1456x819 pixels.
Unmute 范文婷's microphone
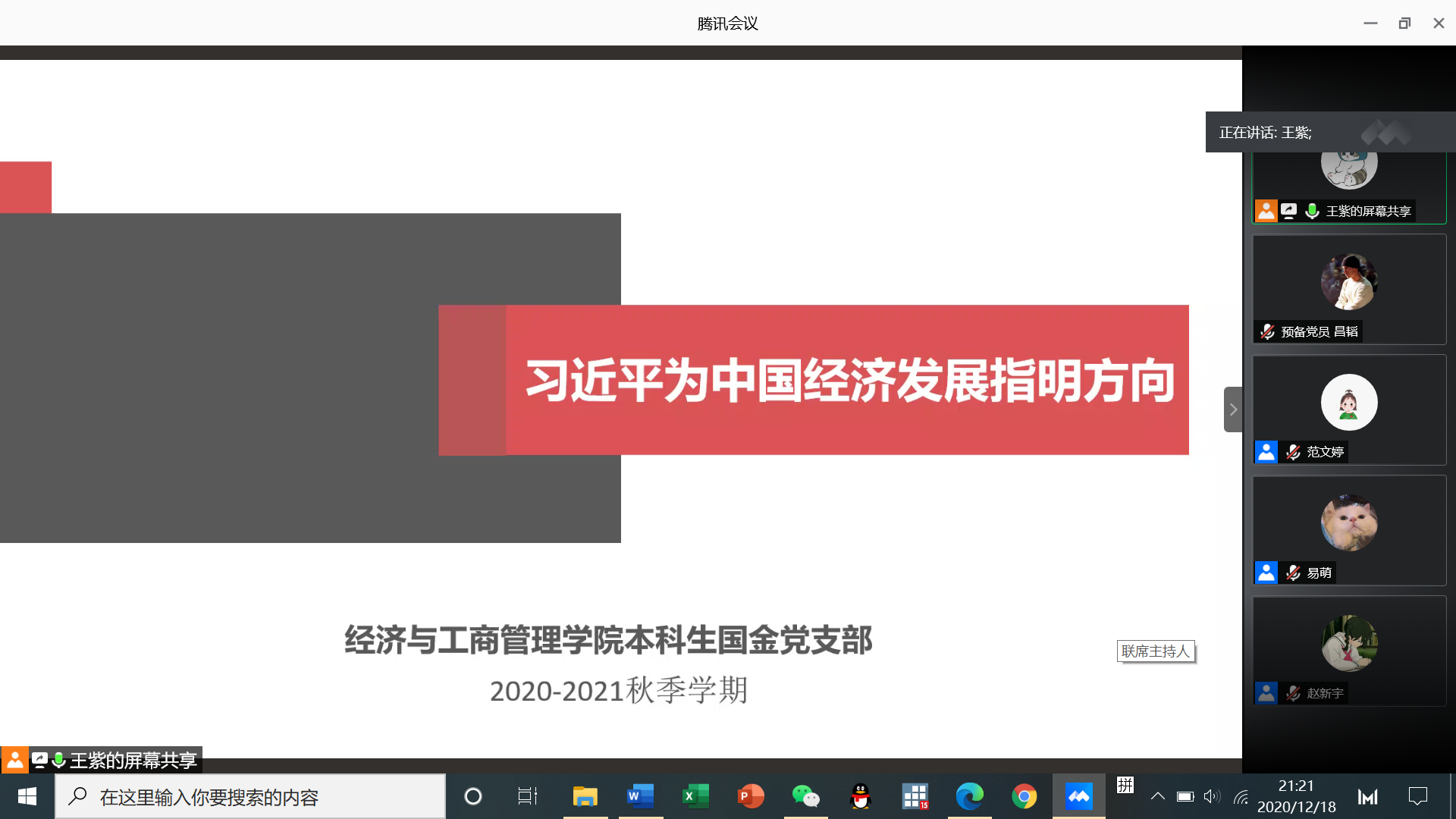1293,451
